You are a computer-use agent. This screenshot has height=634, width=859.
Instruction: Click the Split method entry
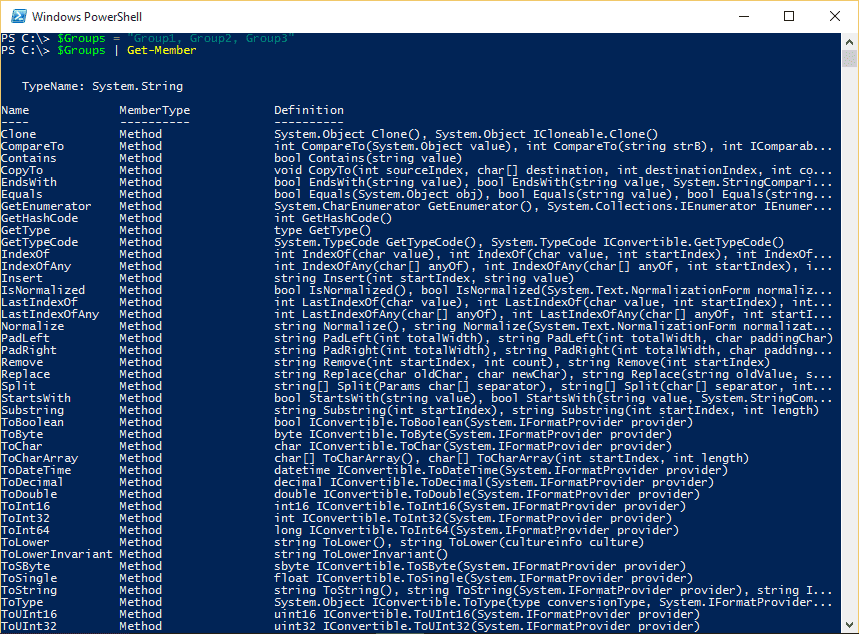pos(17,385)
